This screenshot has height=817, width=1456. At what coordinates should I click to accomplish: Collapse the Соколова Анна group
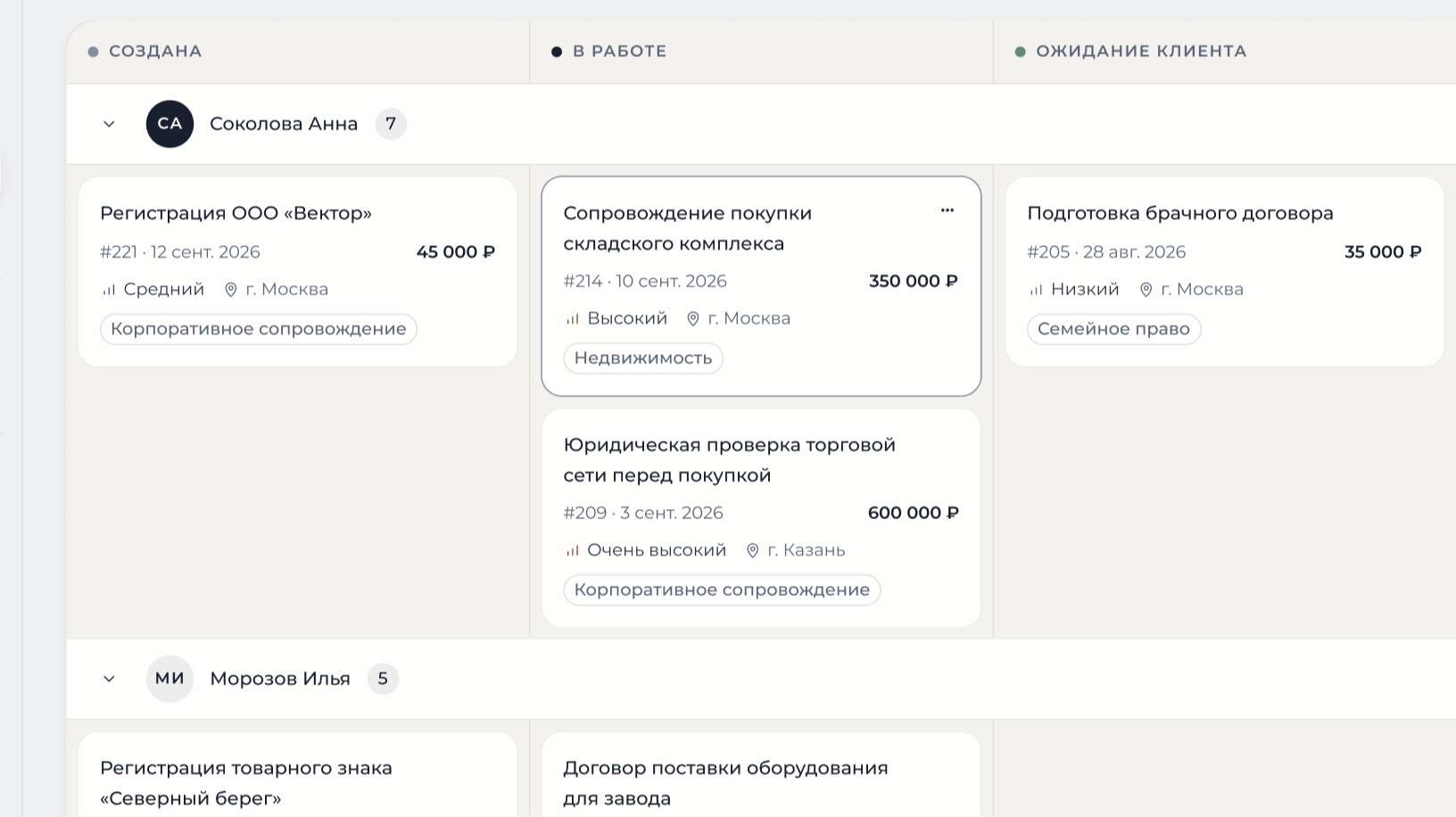109,124
